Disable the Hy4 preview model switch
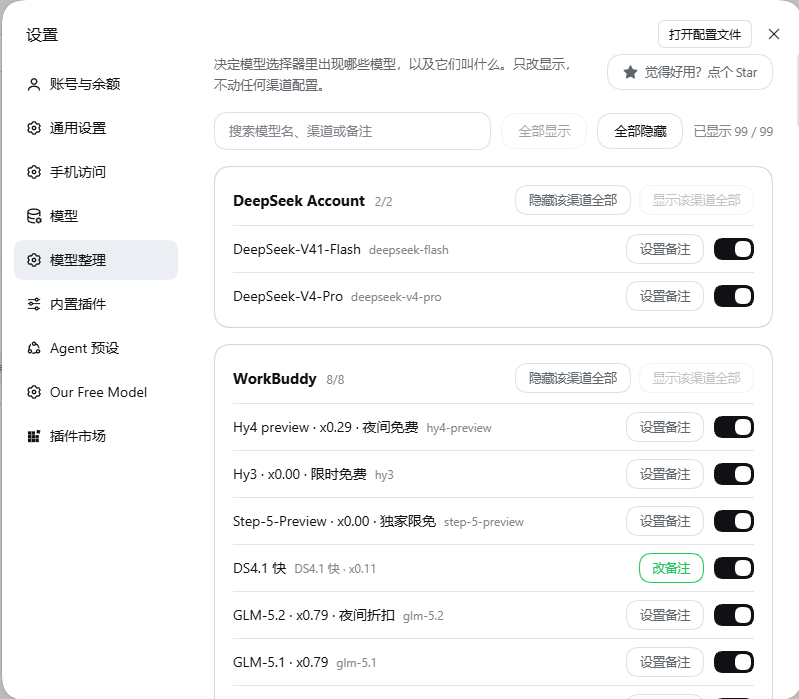Viewport: 799px width, 699px height. pos(733,427)
